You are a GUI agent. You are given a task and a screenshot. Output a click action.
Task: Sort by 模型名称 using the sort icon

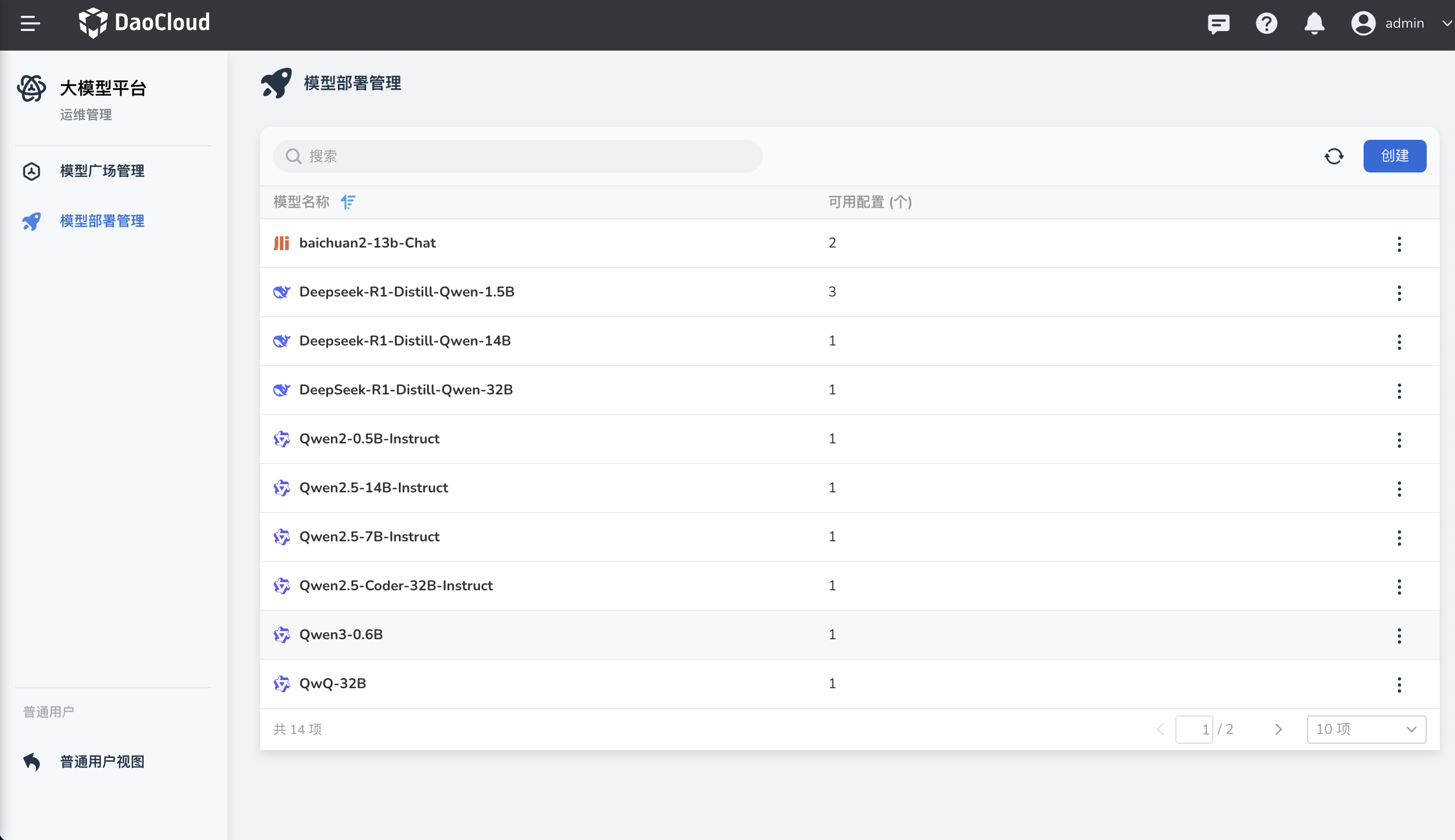(x=348, y=202)
